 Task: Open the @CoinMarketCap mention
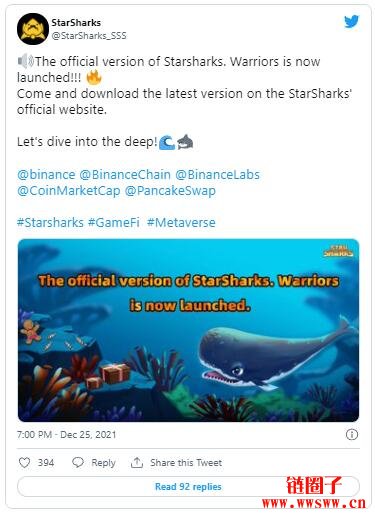[x=69, y=191]
